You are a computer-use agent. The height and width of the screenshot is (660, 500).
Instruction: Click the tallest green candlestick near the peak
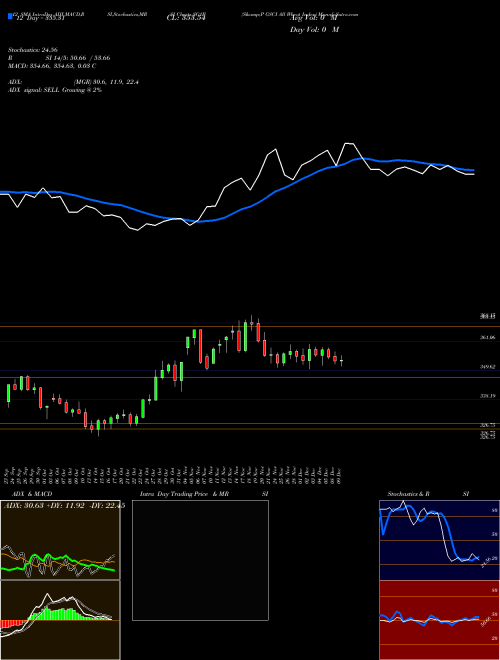coord(245,337)
